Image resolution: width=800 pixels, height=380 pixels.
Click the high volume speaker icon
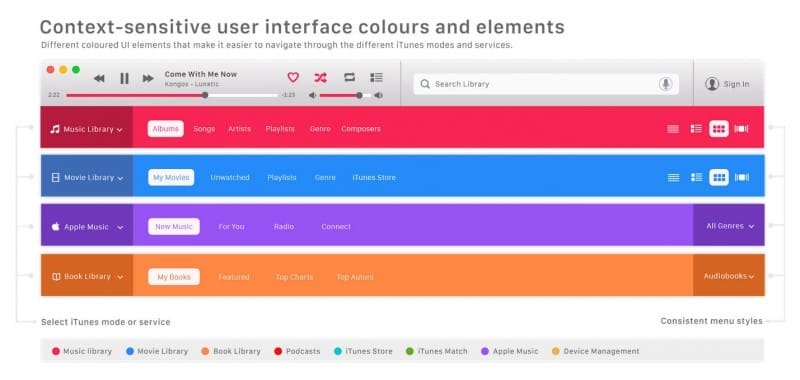pyautogui.click(x=379, y=95)
